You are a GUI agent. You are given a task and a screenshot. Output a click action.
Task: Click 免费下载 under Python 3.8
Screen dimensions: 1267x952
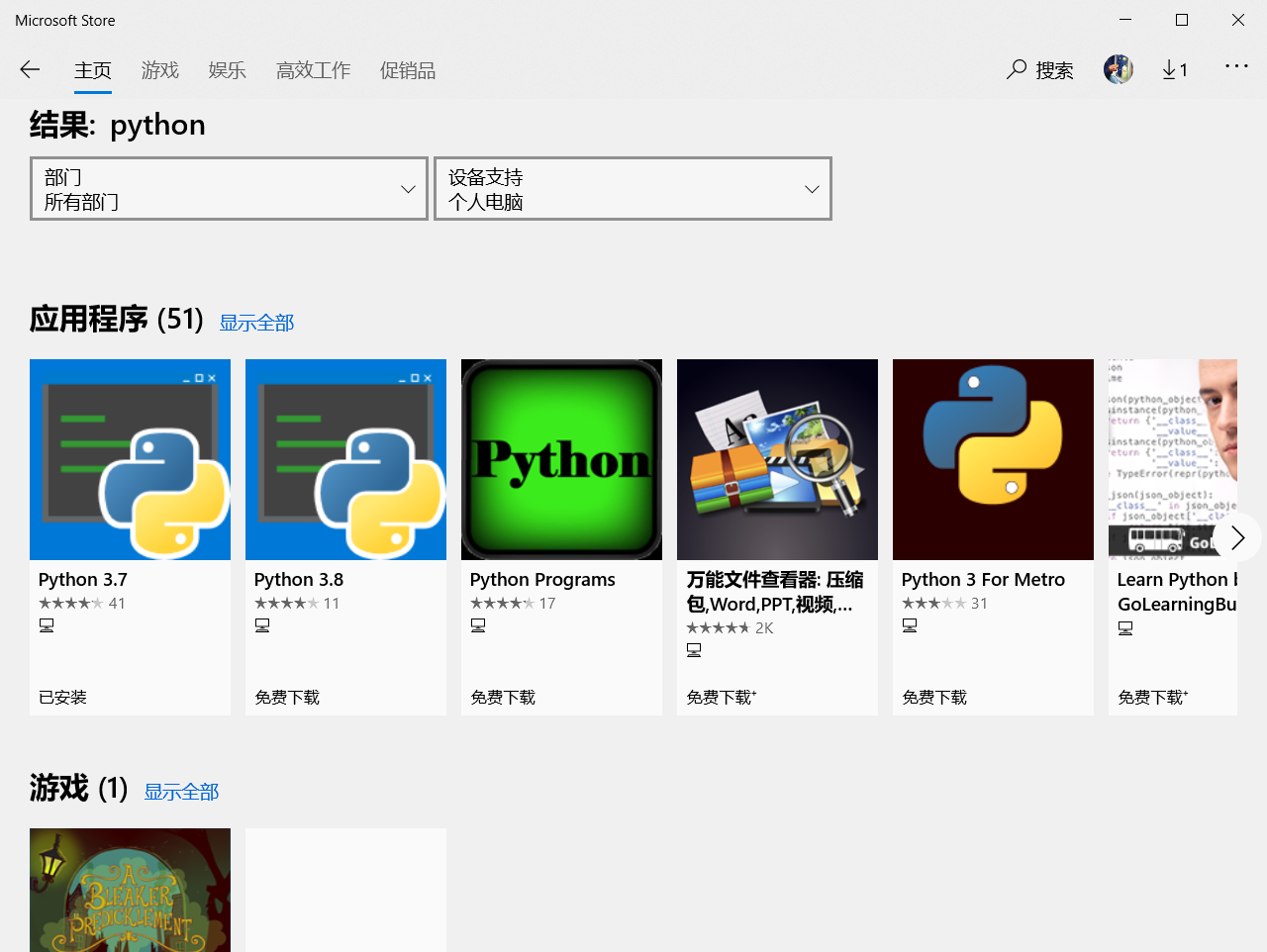click(x=287, y=698)
